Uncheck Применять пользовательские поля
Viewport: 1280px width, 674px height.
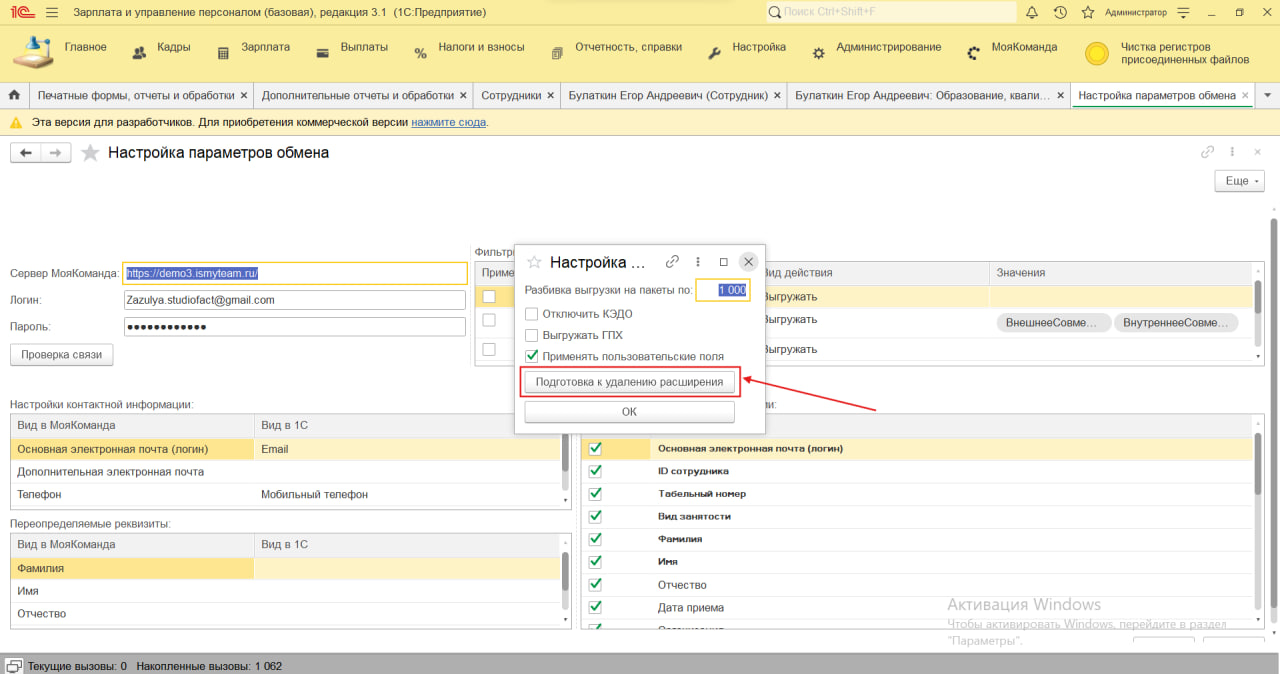tap(532, 356)
